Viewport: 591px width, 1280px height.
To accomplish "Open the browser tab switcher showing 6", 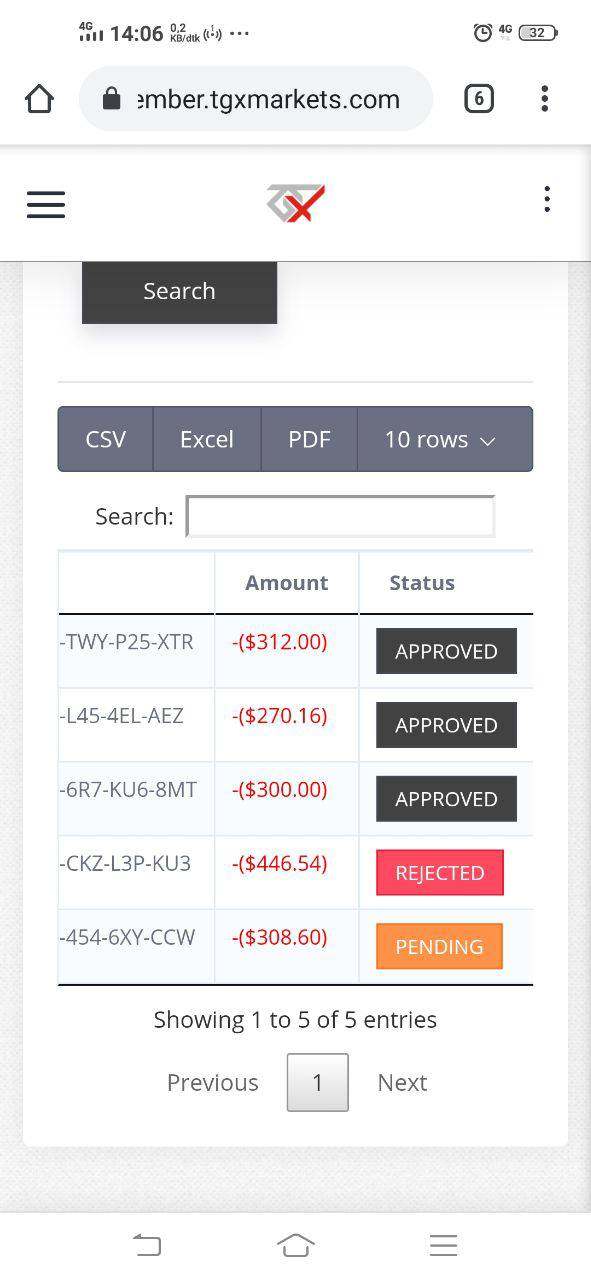I will click(479, 98).
